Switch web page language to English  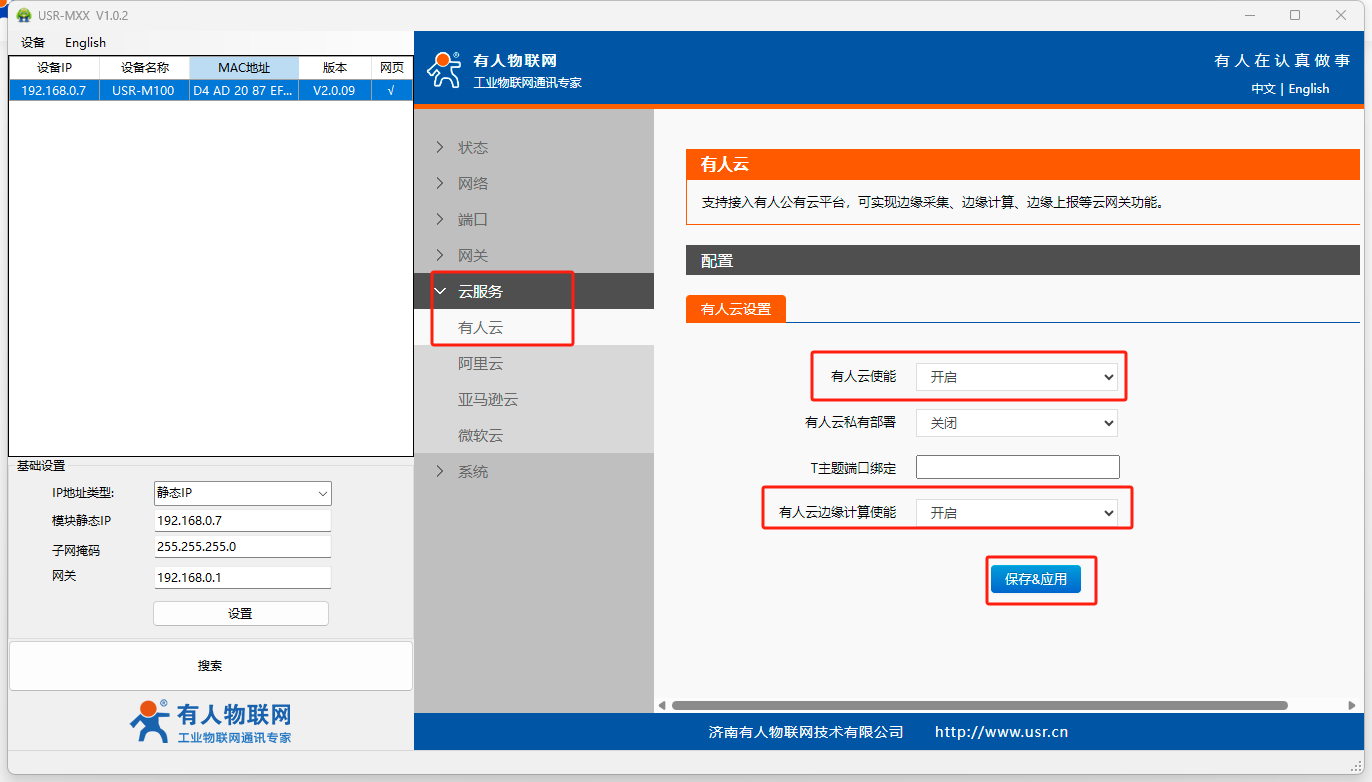[x=1308, y=89]
